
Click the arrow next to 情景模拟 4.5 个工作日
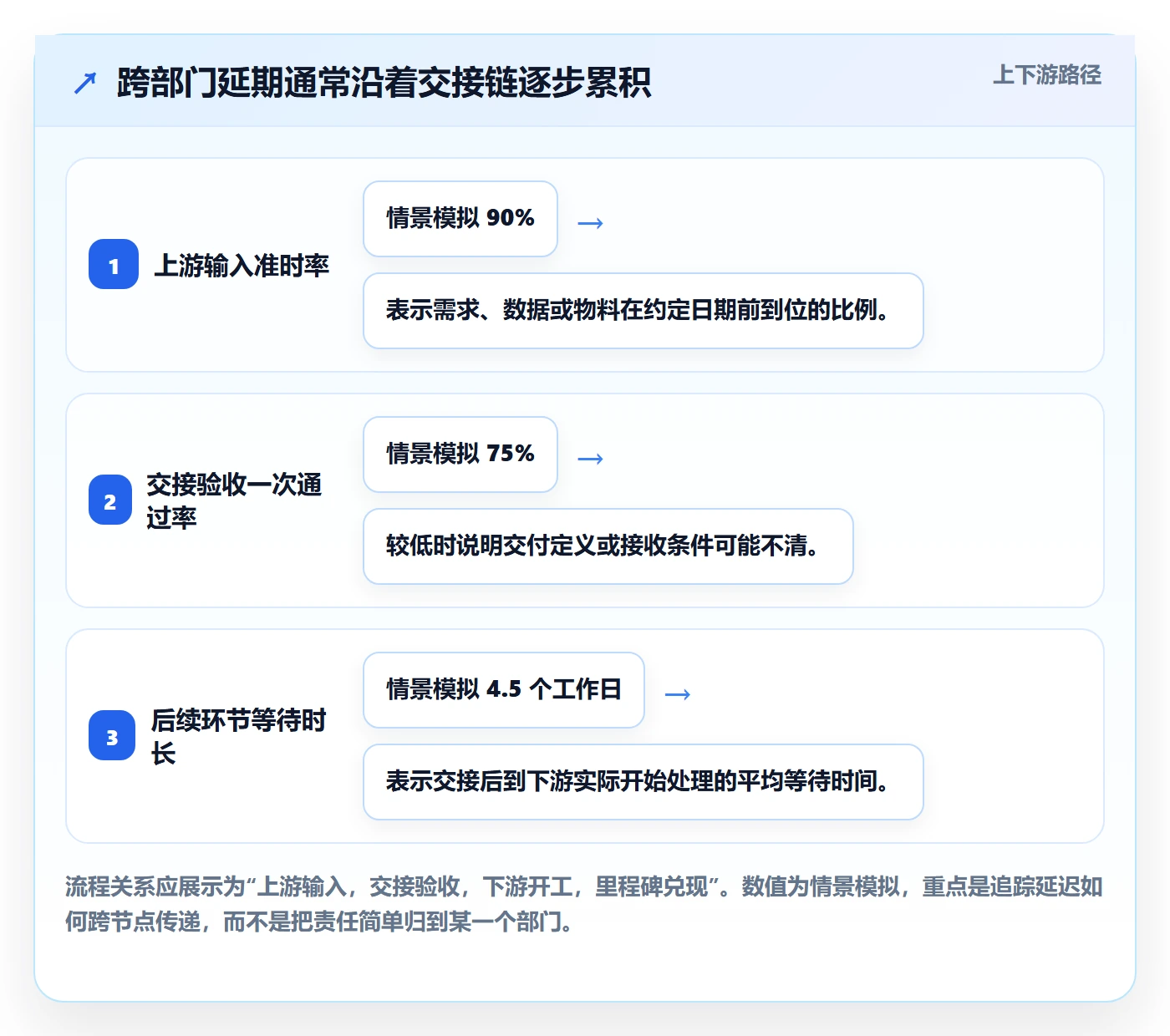(x=678, y=694)
